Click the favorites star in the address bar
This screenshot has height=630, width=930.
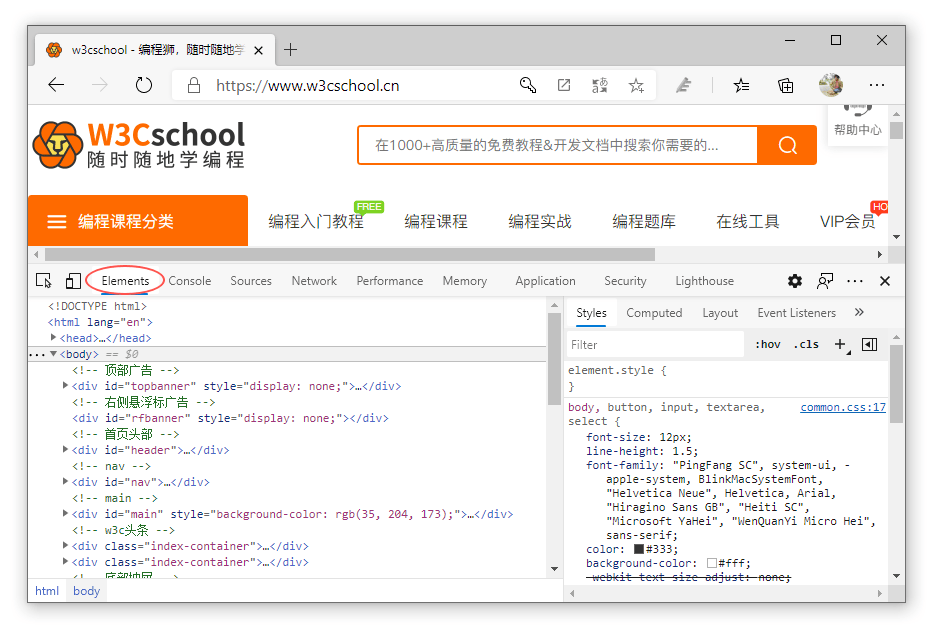pyautogui.click(x=636, y=87)
